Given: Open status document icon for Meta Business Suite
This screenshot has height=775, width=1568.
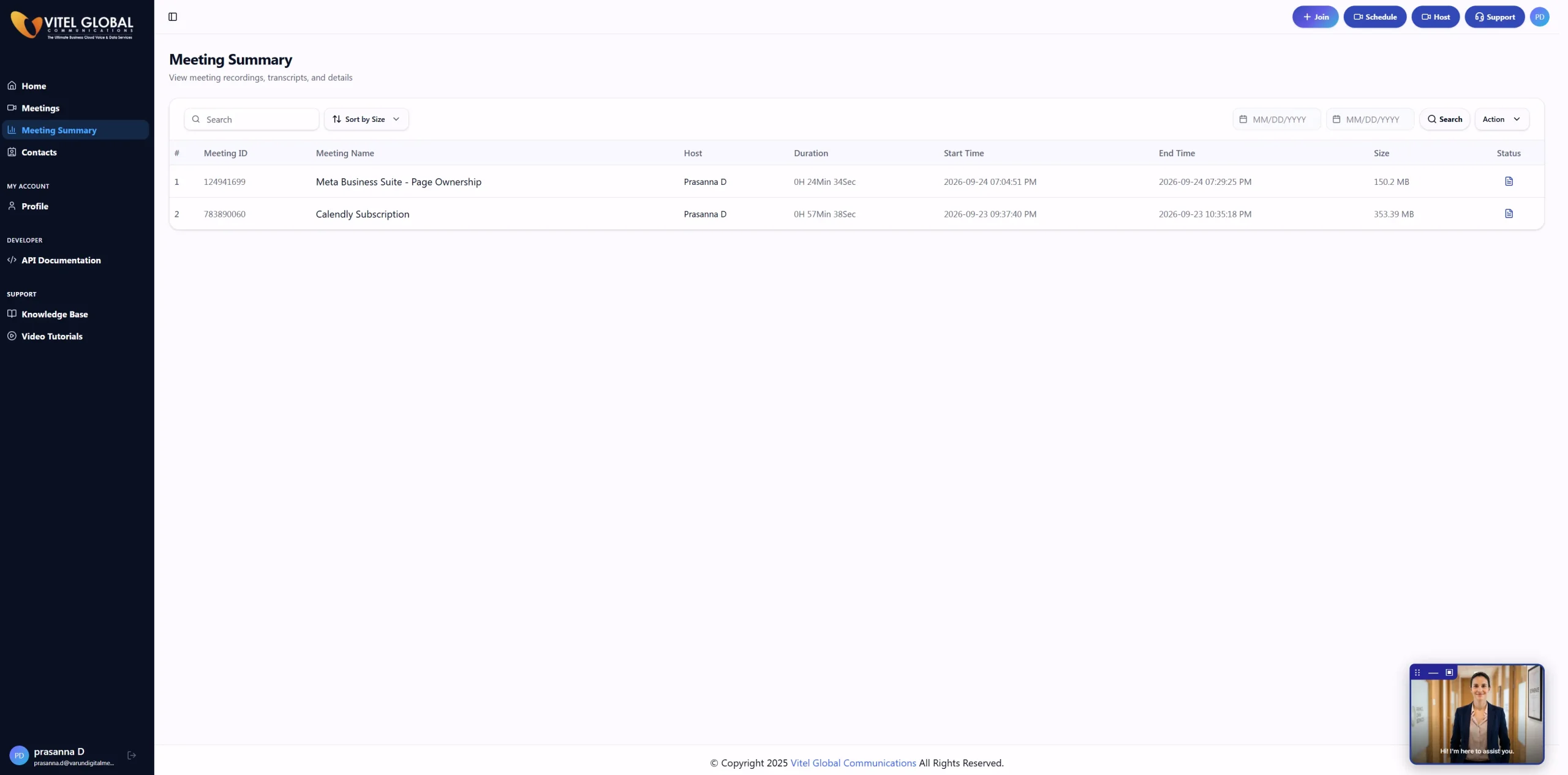Looking at the screenshot, I should (1509, 181).
